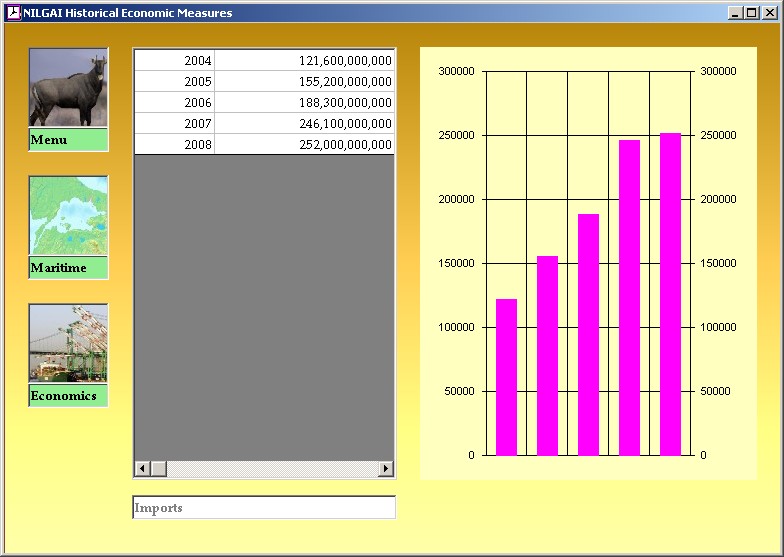This screenshot has height=557, width=784.
Task: Click the right scroll arrow of table
Action: [x=386, y=469]
